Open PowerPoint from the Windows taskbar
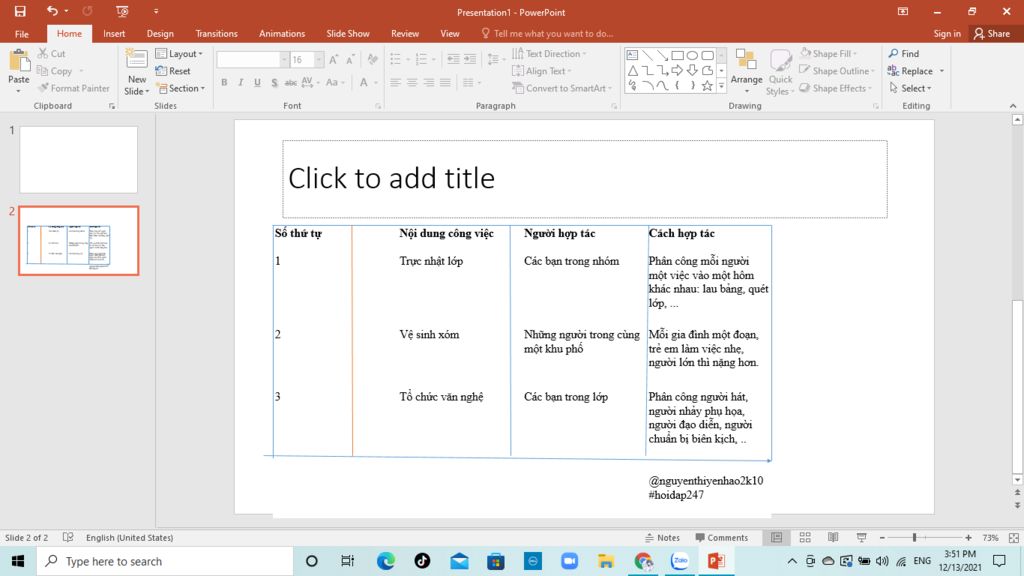This screenshot has height=576, width=1024. (716, 561)
